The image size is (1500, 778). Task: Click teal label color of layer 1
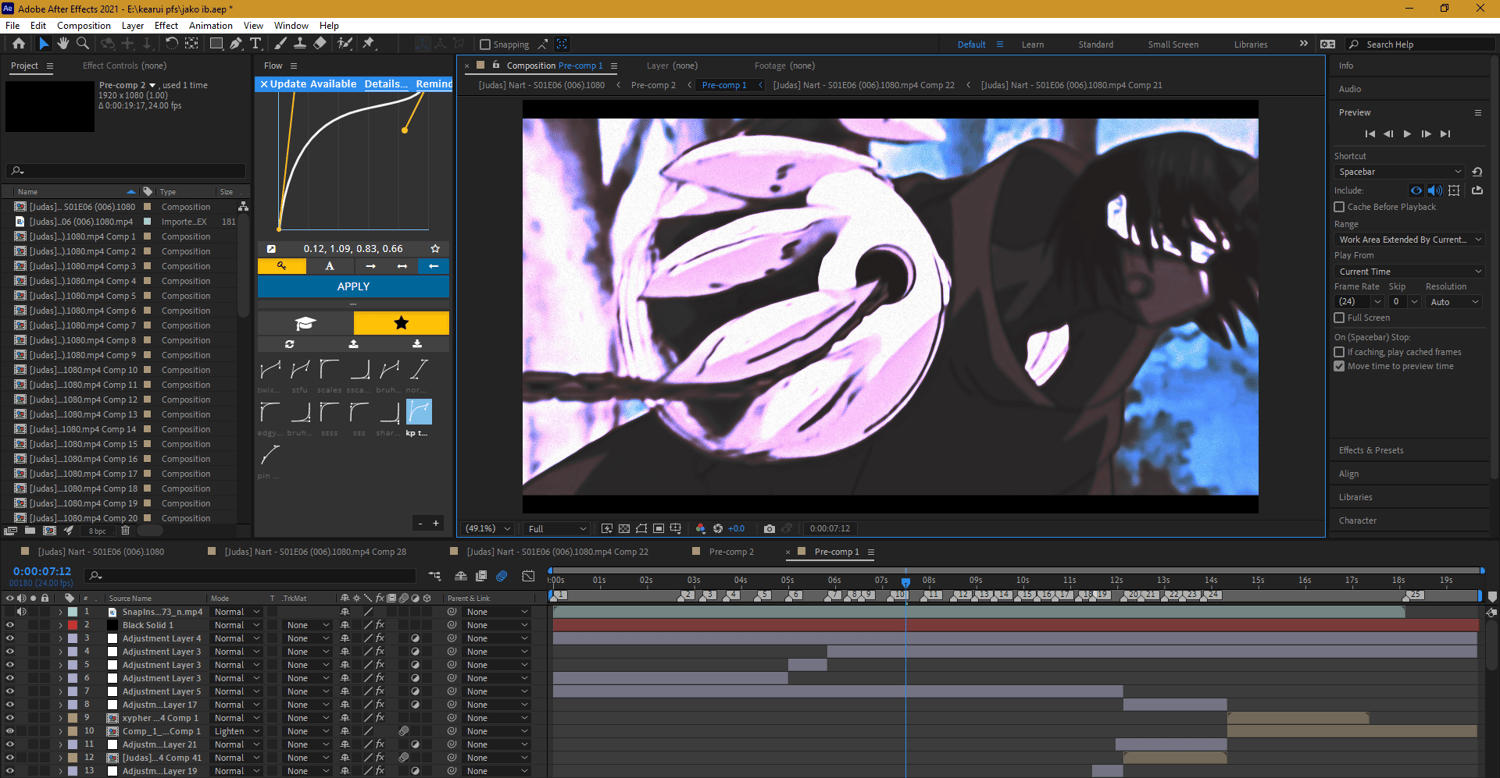pos(72,612)
